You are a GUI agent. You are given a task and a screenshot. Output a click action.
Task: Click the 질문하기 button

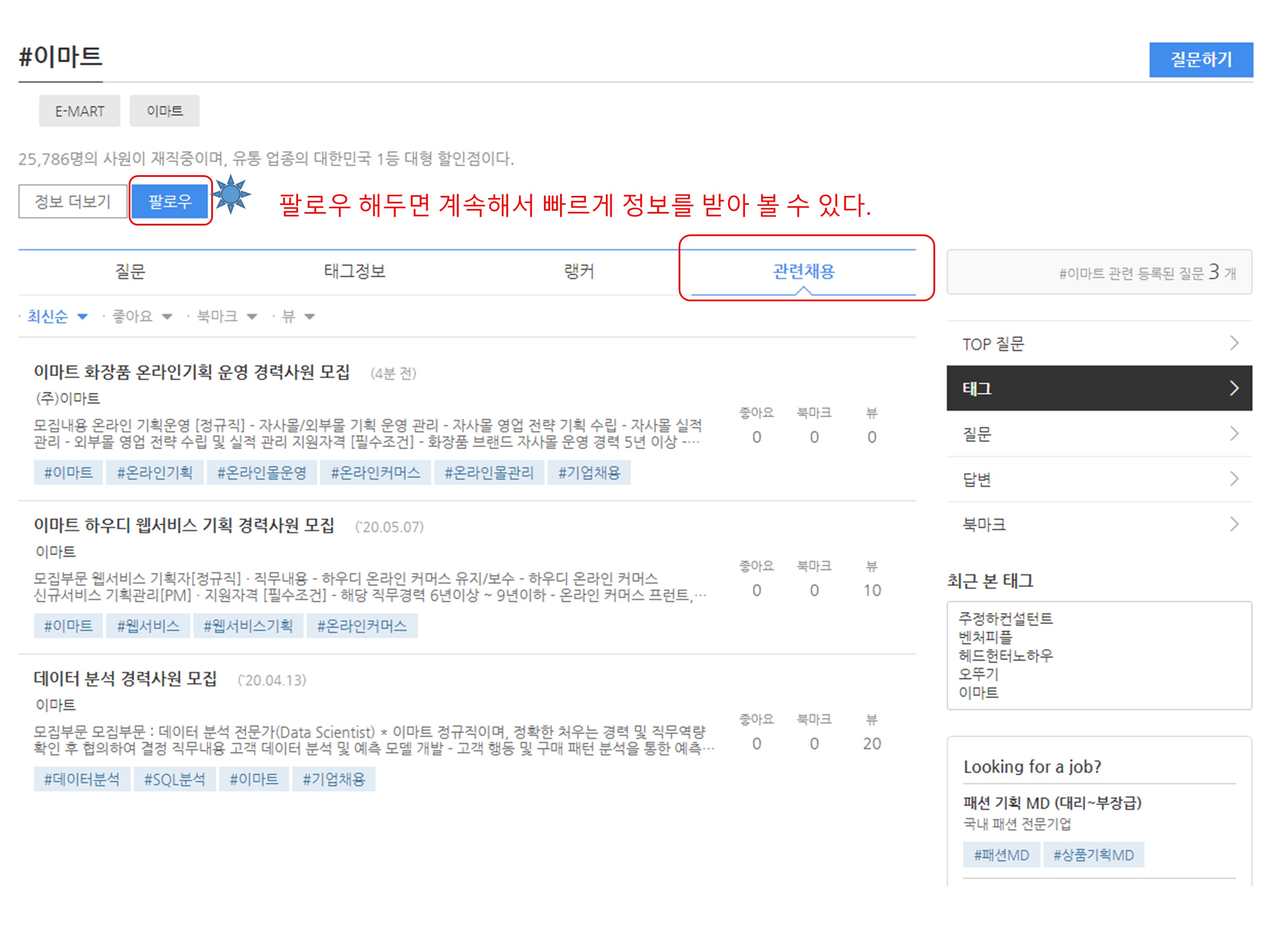click(x=1201, y=59)
